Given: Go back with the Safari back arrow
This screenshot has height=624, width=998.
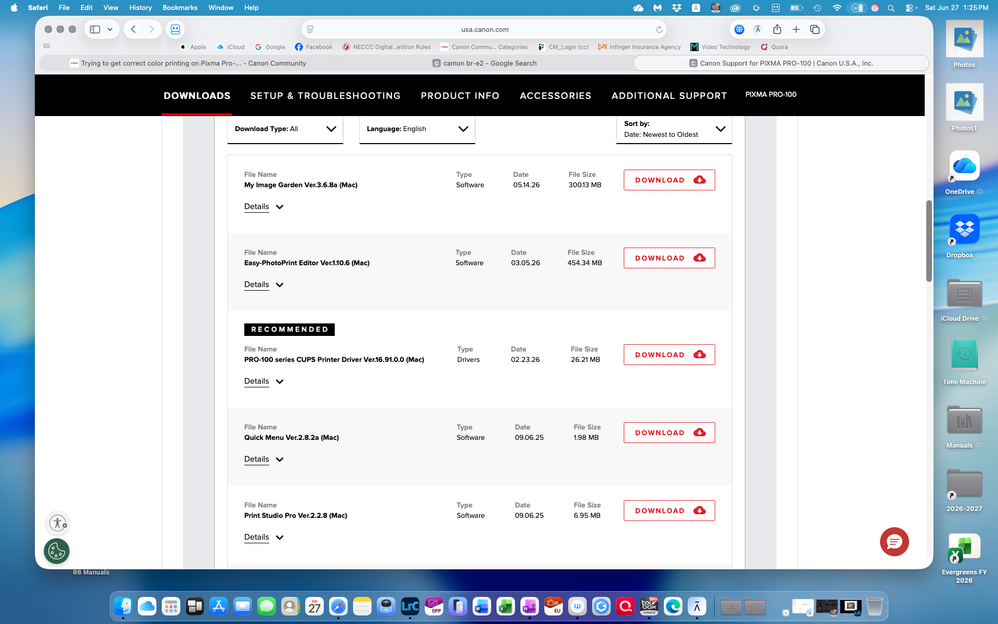Looking at the screenshot, I should 133,29.
